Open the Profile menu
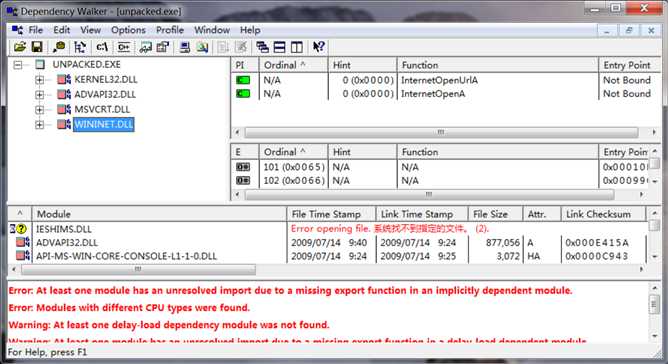Viewport: 668px width, 364px height. coord(170,30)
